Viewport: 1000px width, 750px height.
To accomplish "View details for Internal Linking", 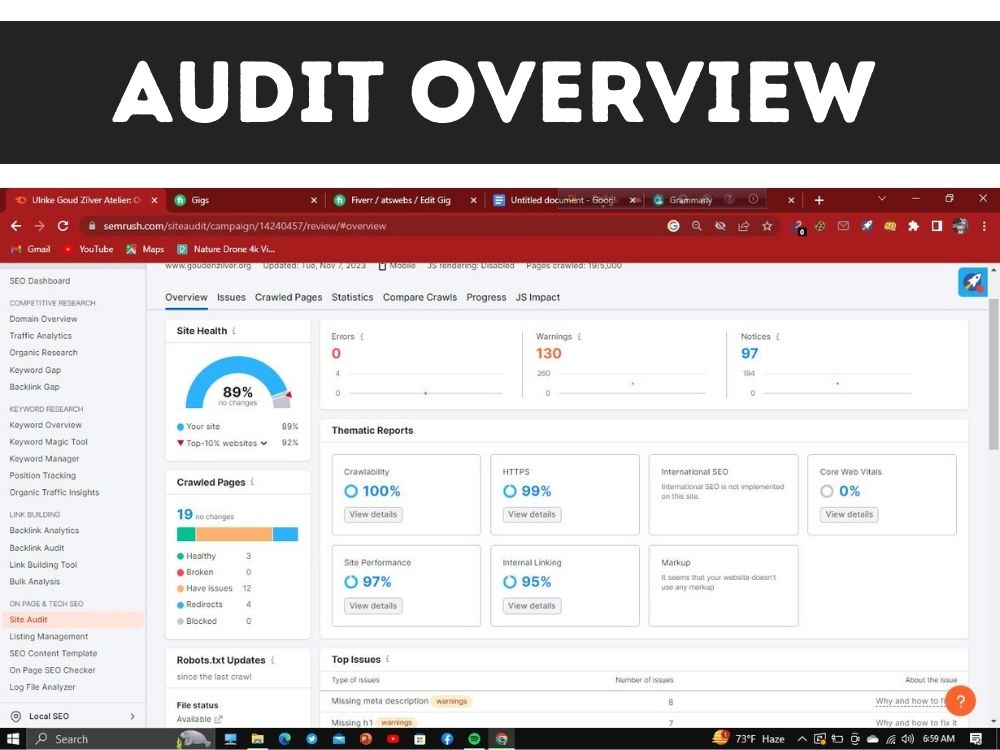I will pos(532,606).
